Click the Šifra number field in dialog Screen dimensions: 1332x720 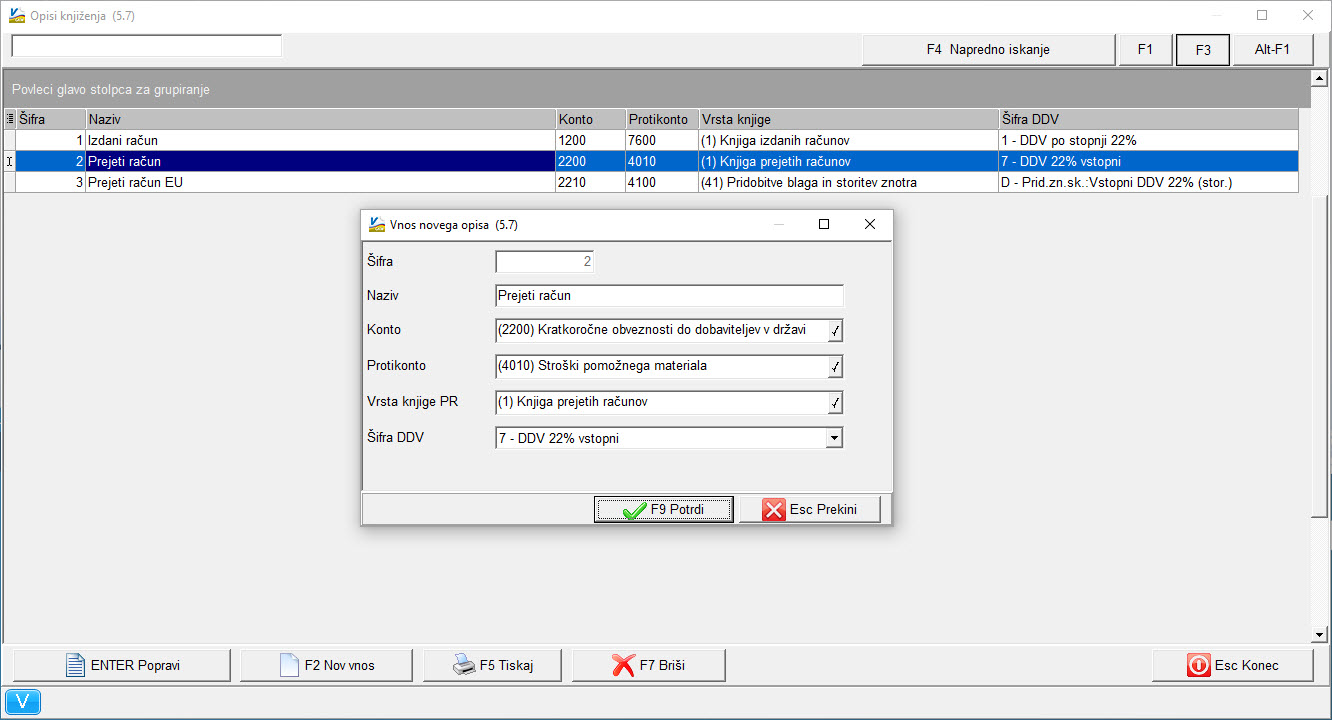pyautogui.click(x=545, y=262)
